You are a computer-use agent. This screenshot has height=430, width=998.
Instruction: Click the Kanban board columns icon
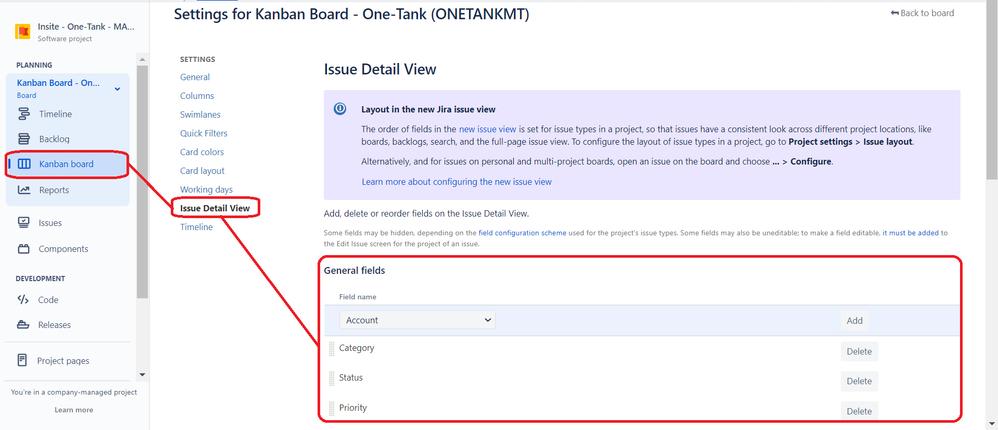coord(24,164)
